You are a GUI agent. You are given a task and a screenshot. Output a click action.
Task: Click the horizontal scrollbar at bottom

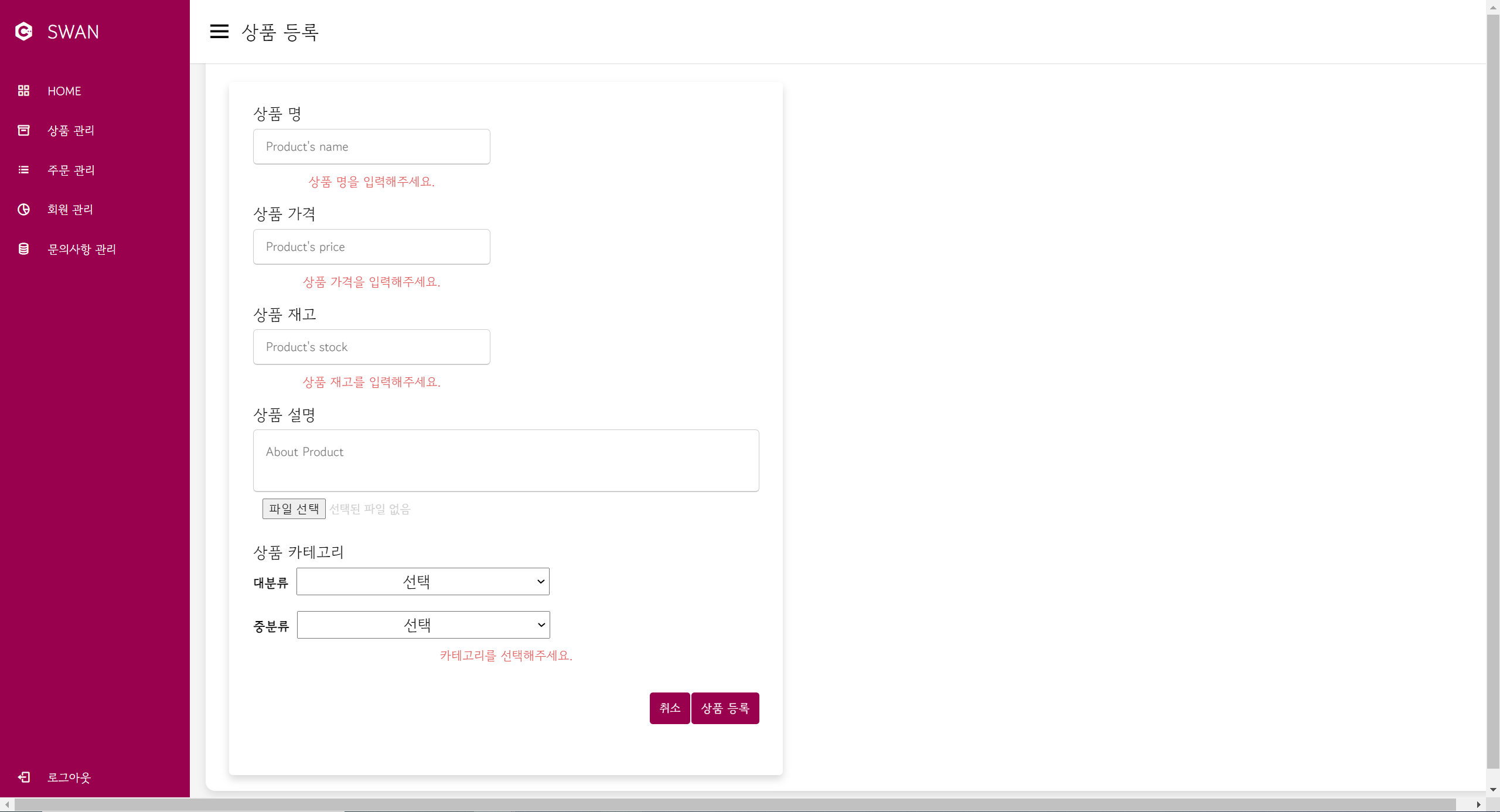[735, 804]
